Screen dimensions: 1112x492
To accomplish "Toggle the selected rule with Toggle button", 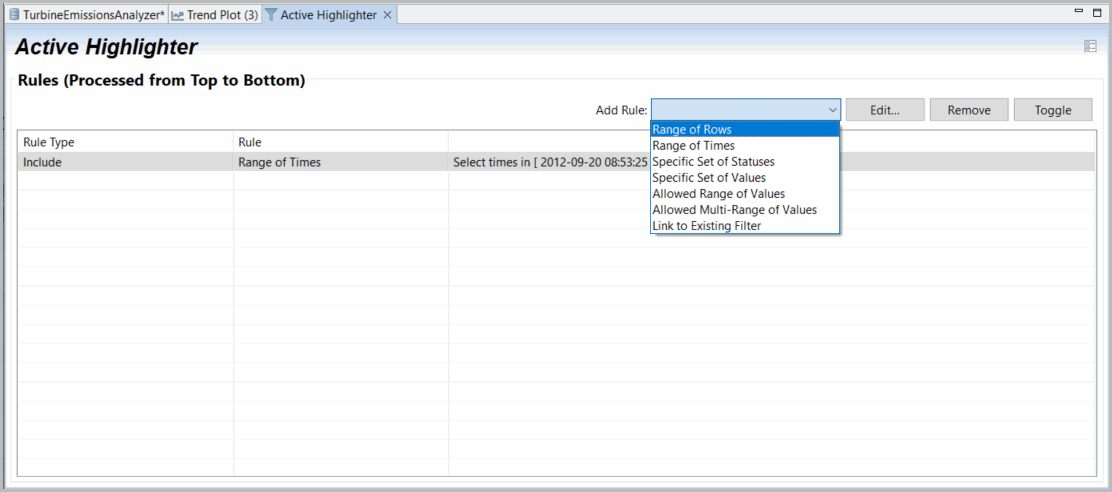I will click(1052, 110).
